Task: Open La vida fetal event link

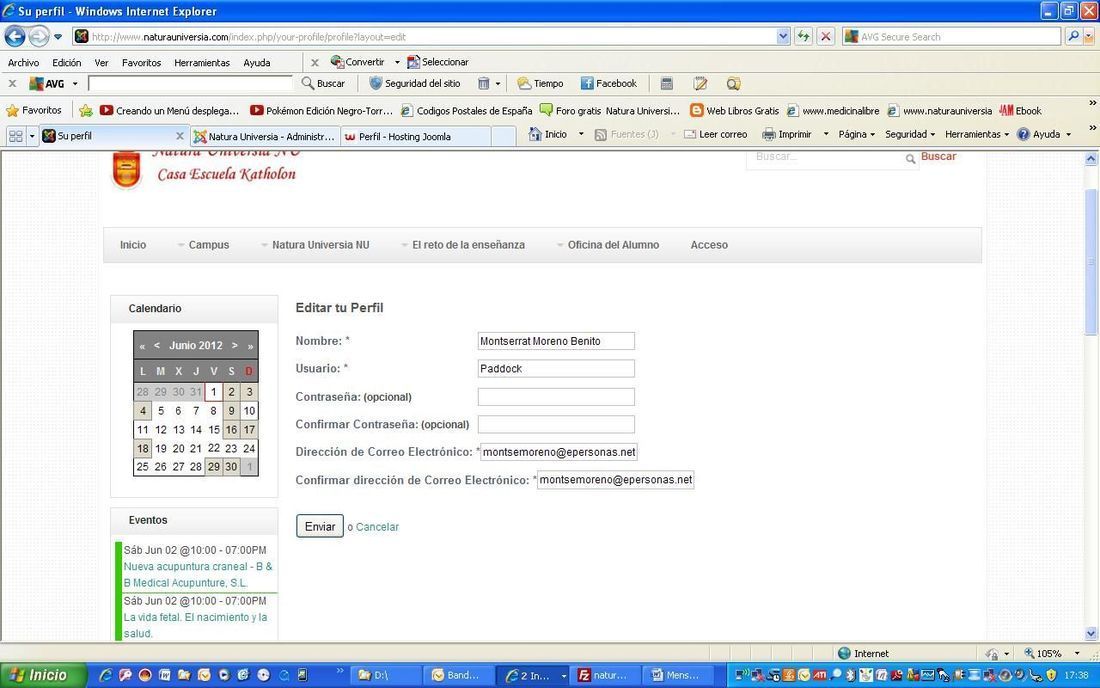Action: 196,625
